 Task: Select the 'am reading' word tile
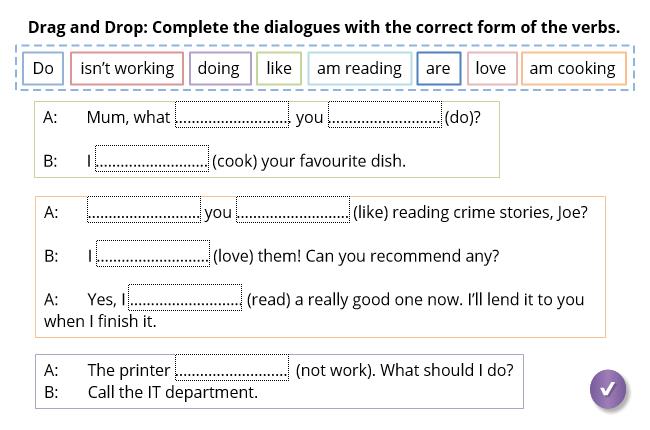pos(359,68)
